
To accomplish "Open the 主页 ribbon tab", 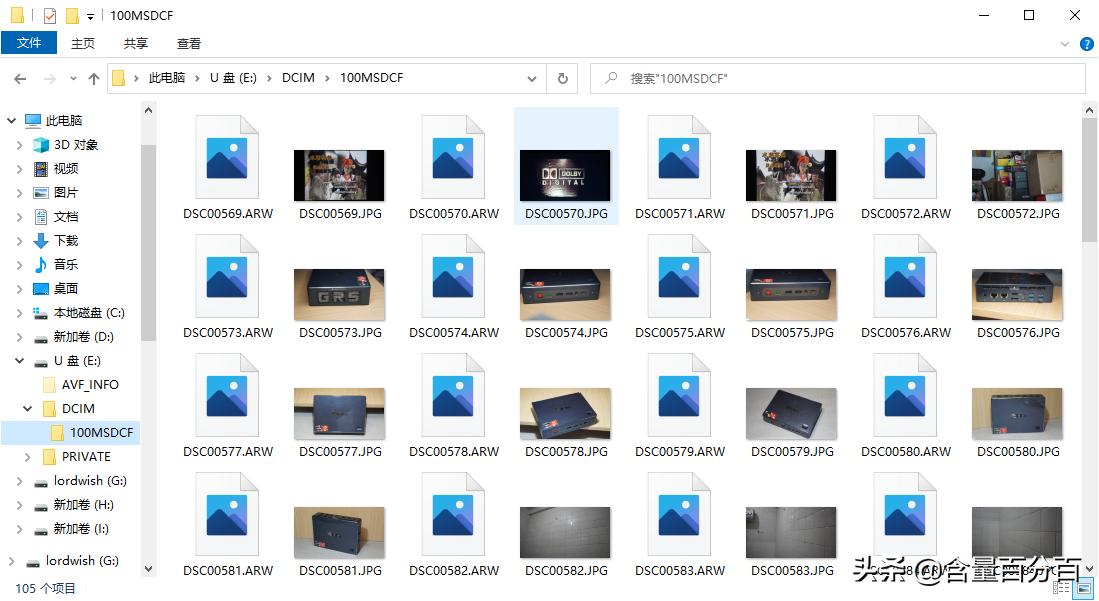I will pos(83,43).
